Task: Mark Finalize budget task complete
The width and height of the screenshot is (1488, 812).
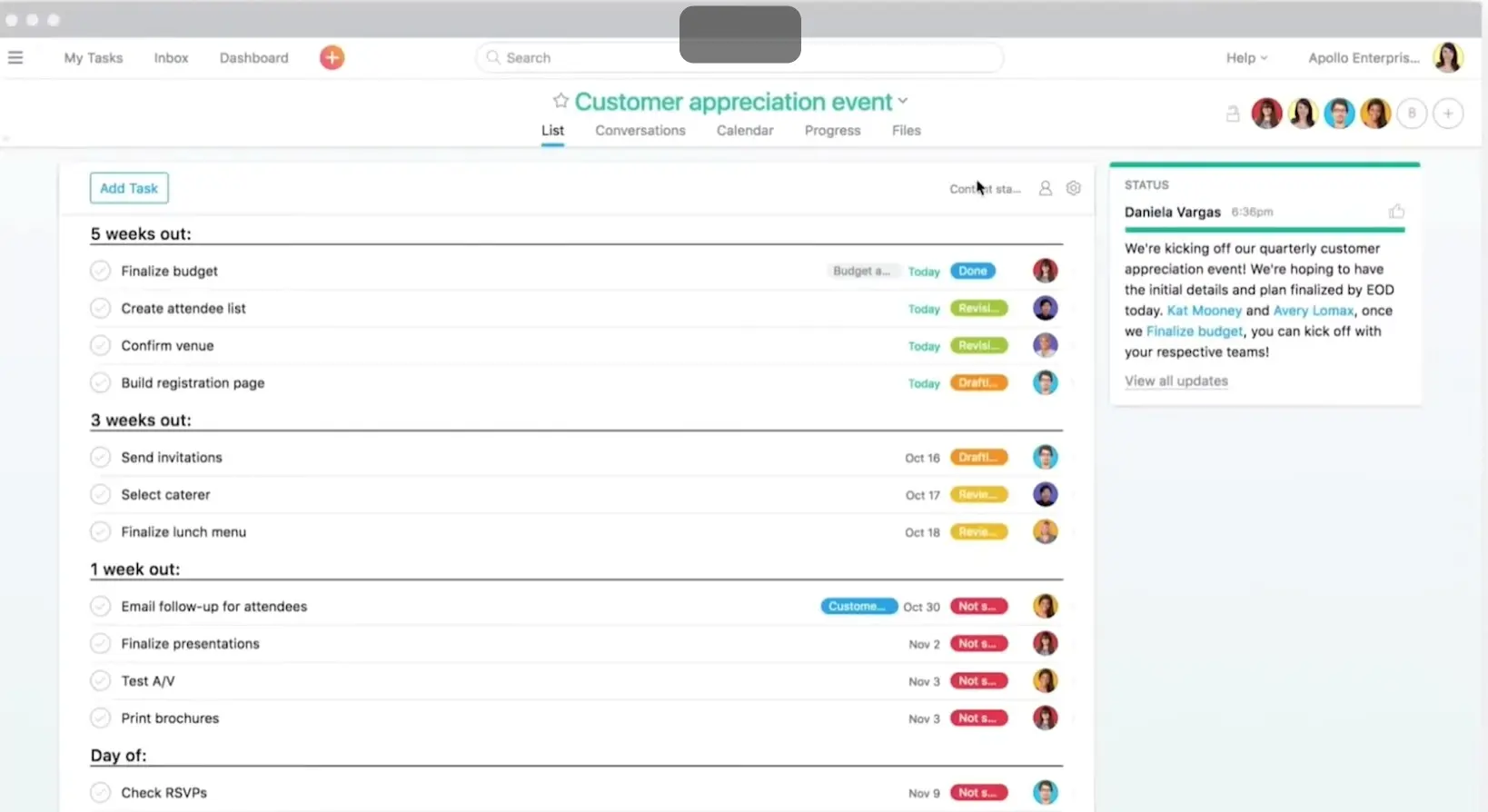Action: [100, 271]
